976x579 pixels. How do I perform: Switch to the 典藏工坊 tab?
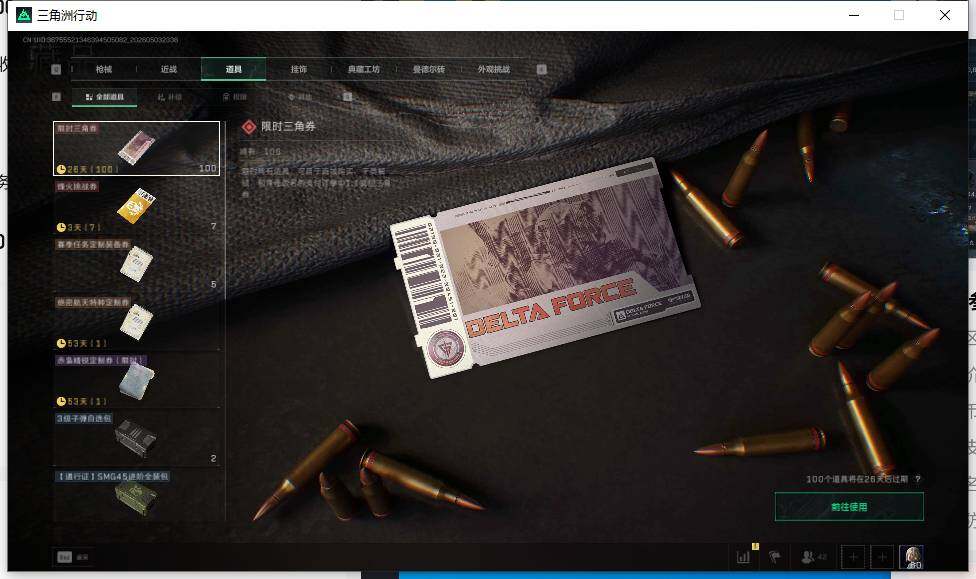[364, 69]
